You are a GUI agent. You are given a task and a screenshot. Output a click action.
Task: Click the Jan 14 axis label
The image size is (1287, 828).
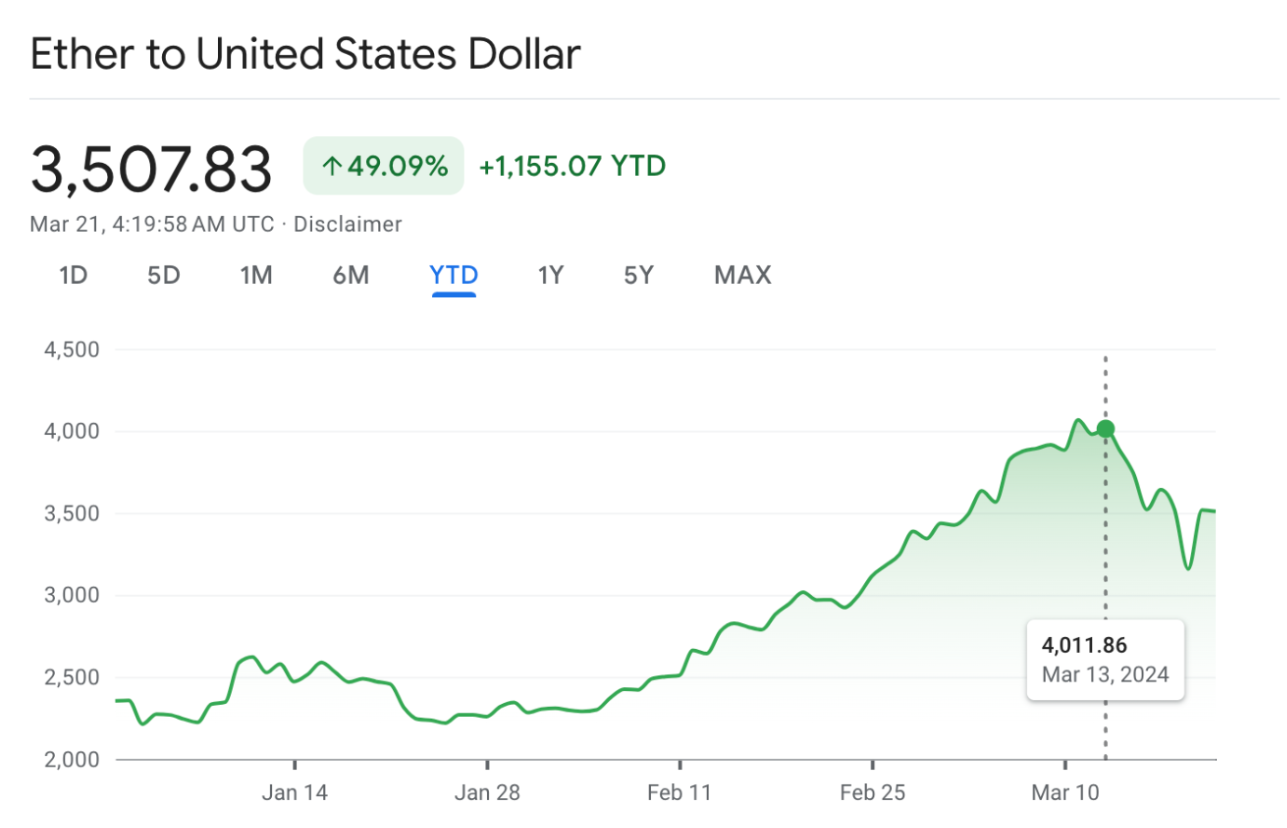pyautogui.click(x=295, y=793)
